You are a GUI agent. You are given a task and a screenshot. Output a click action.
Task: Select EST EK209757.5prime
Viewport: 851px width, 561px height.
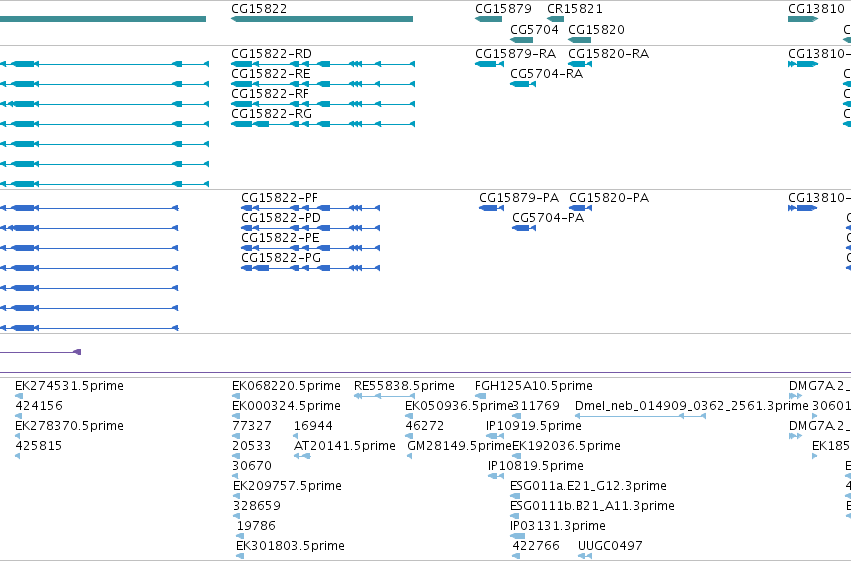click(x=236, y=496)
